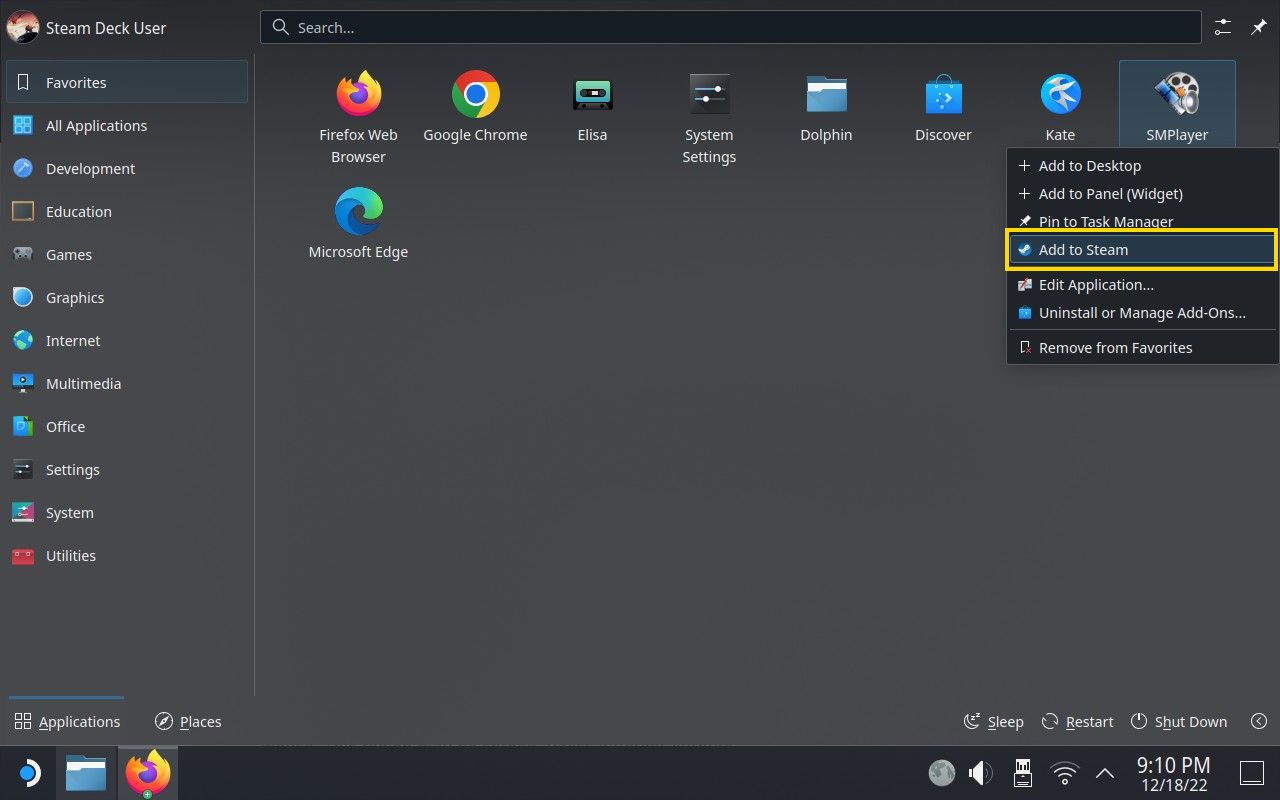Switch to Firefox in the taskbar
The image size is (1280, 800).
pos(147,773)
